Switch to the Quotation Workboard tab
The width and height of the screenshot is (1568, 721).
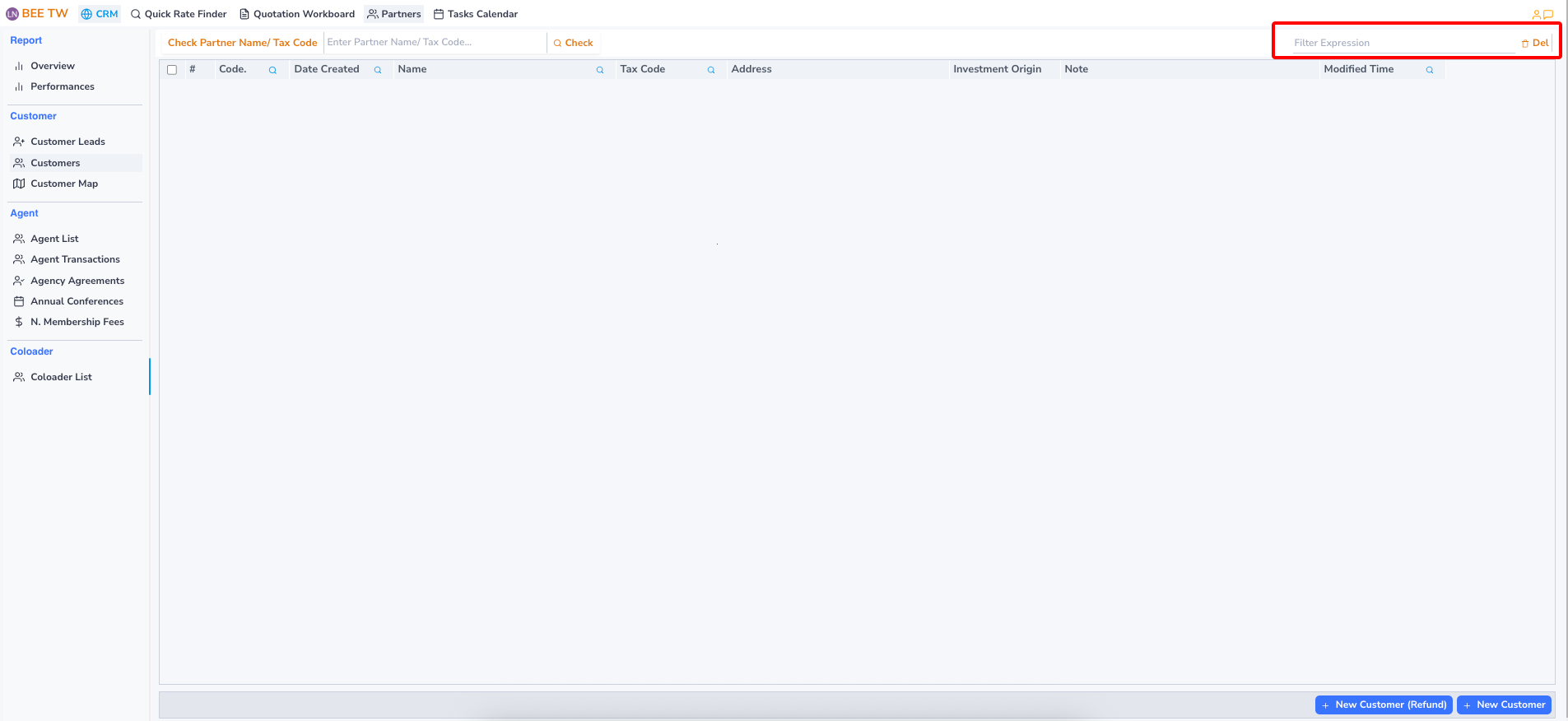(x=297, y=14)
